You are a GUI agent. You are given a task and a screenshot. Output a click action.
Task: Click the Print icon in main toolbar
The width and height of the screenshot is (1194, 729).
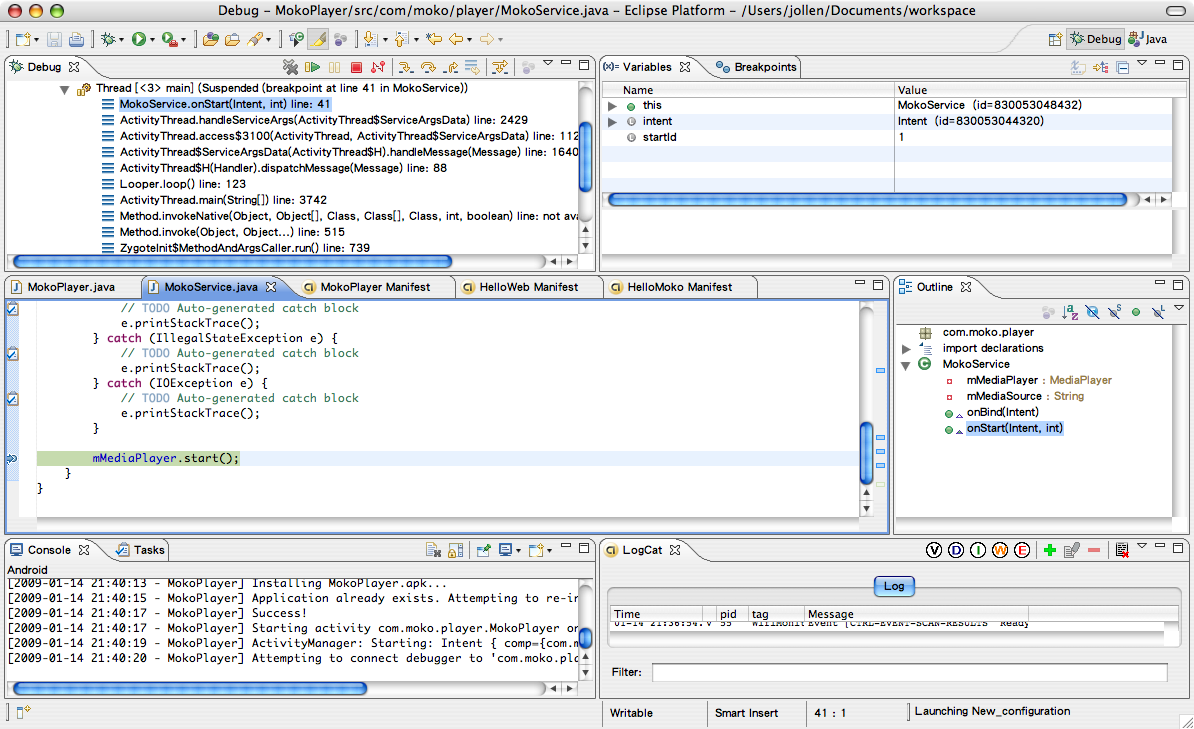[x=76, y=39]
